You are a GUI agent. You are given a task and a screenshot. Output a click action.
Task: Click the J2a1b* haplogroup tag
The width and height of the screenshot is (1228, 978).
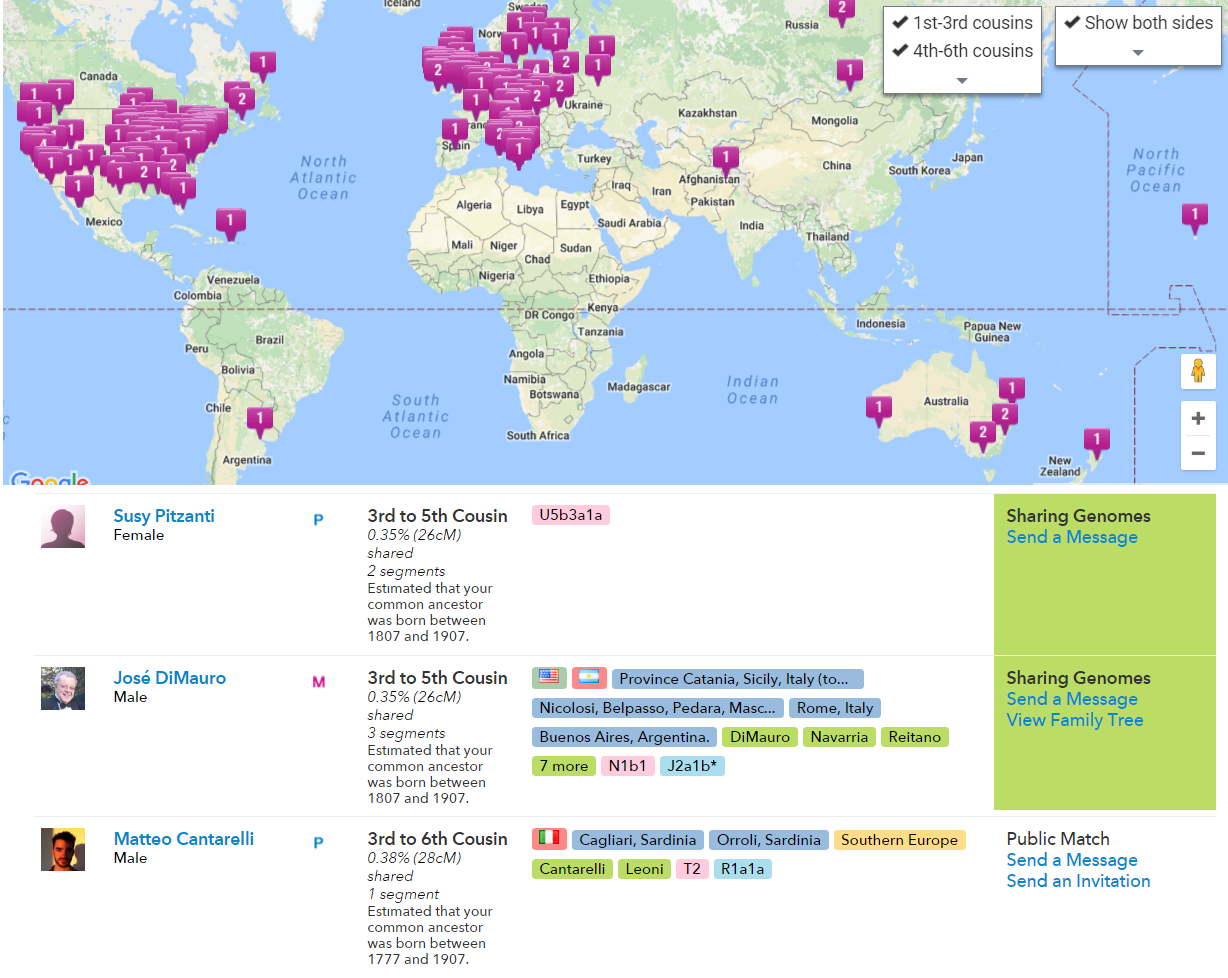point(692,766)
